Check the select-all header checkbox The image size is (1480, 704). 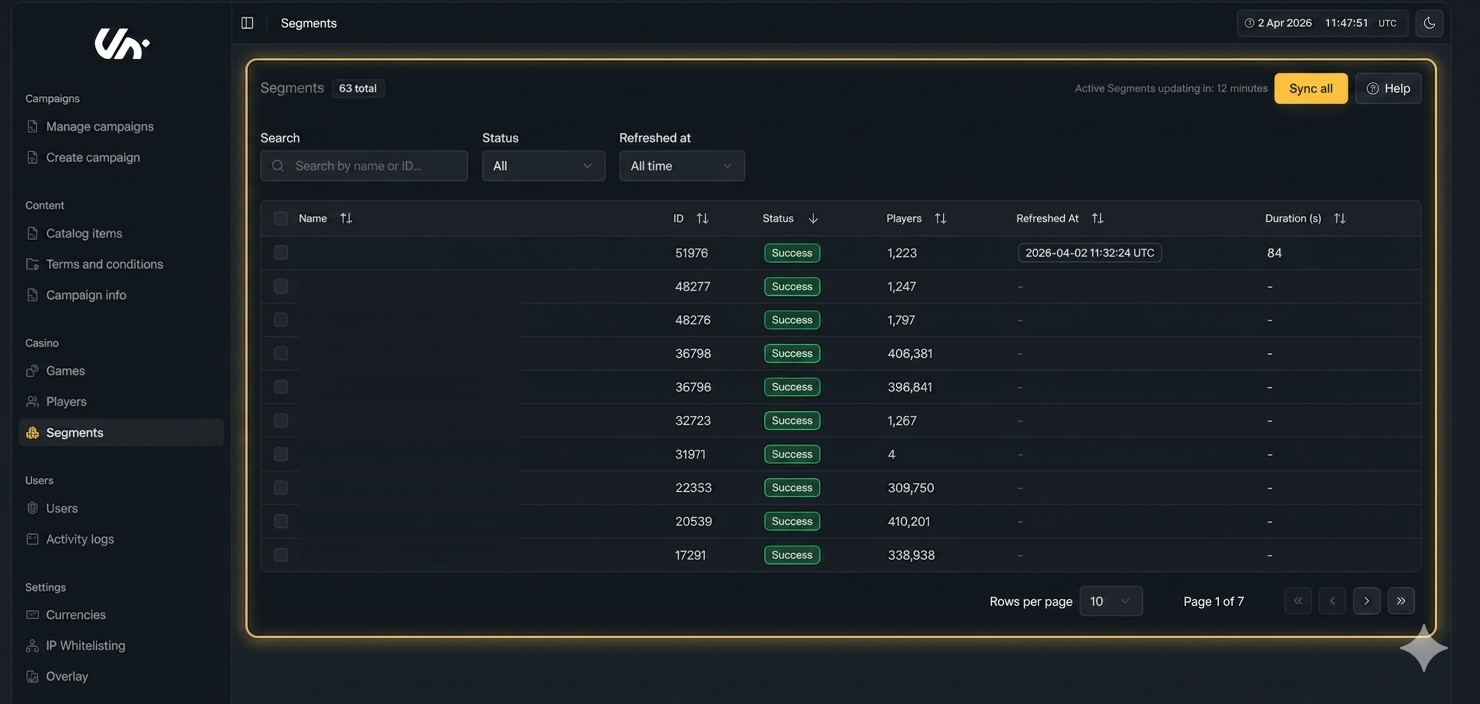click(x=281, y=218)
